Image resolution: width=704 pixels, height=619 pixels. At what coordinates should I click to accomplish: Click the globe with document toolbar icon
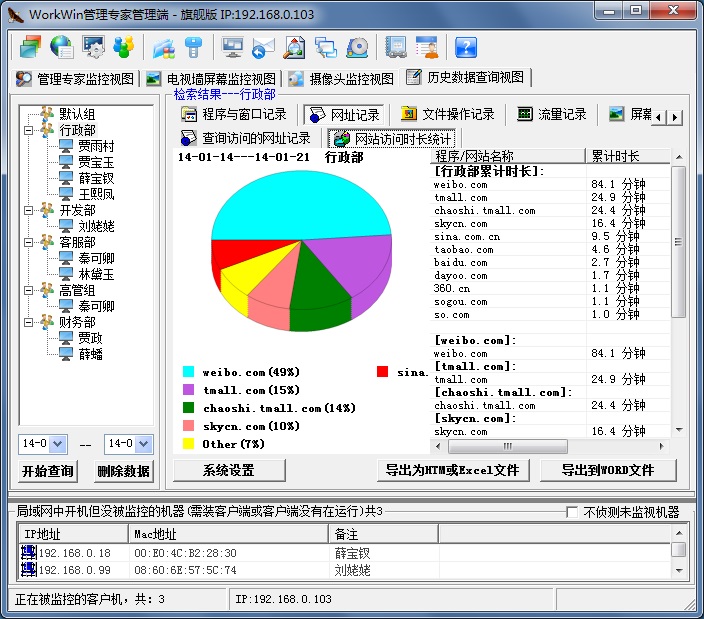[62, 47]
